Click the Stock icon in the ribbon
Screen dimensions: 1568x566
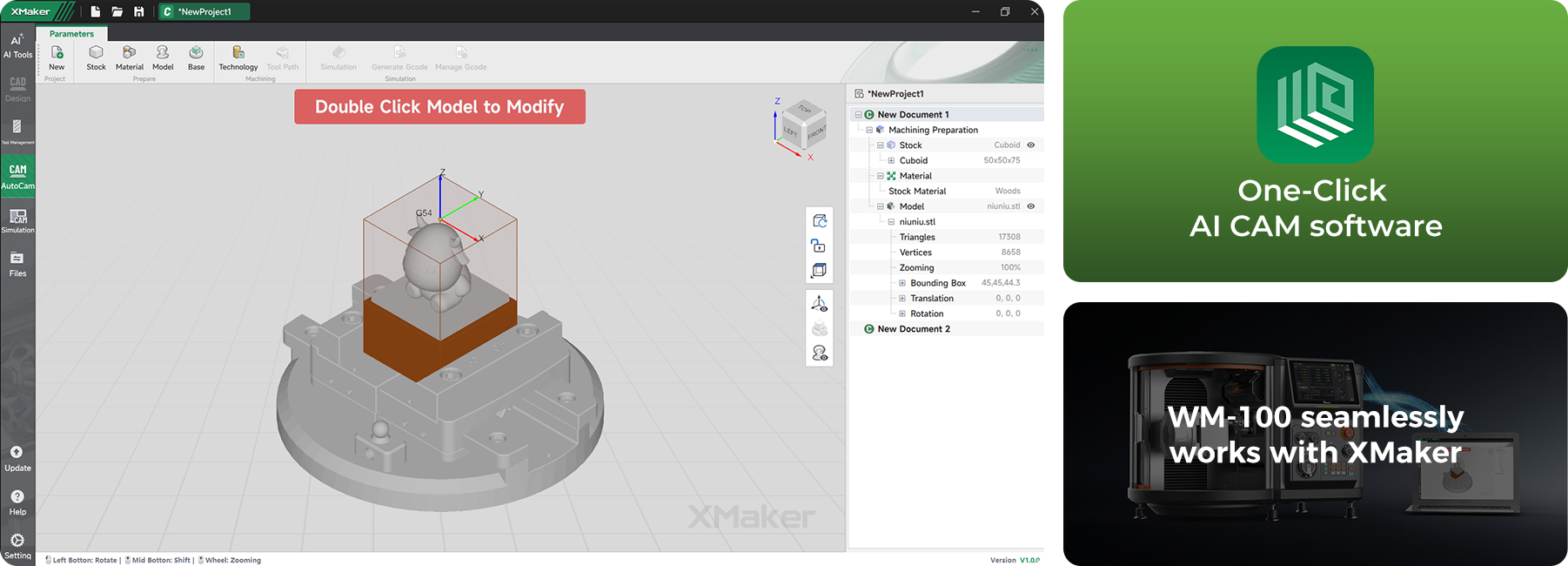(96, 54)
